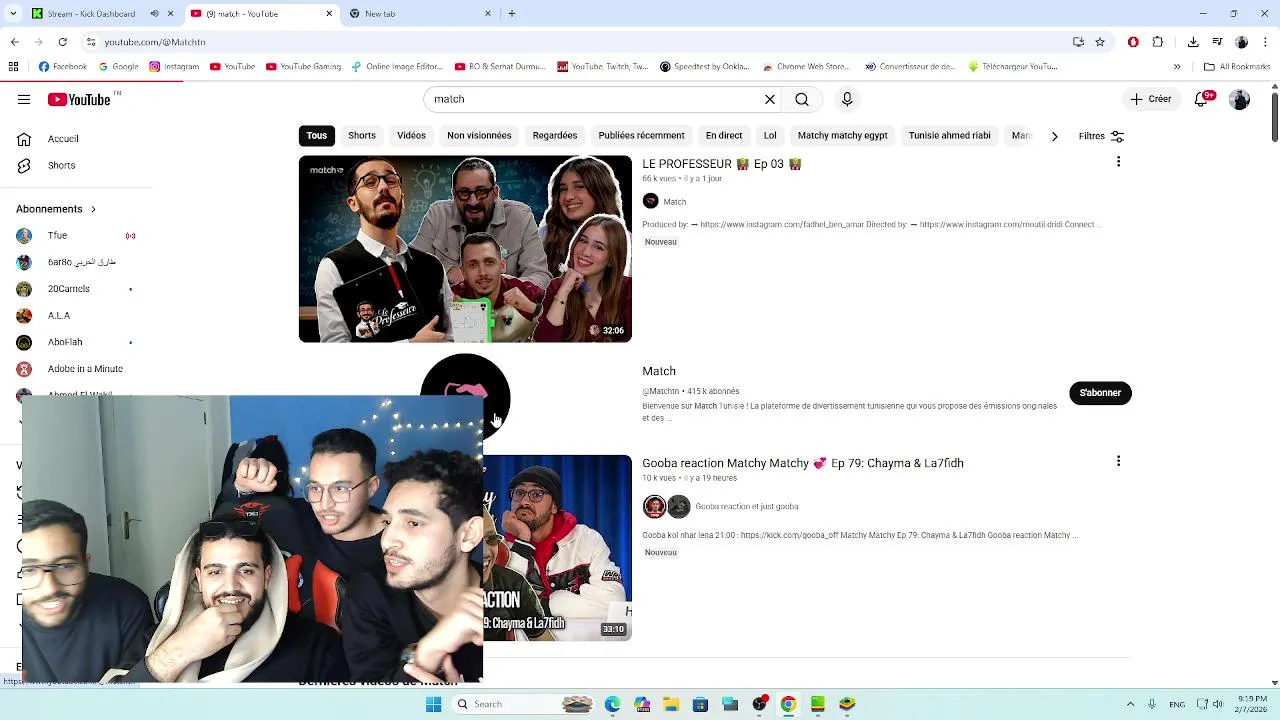The image size is (1280, 720).
Task: Open Instagram bookmark
Action: (174, 67)
